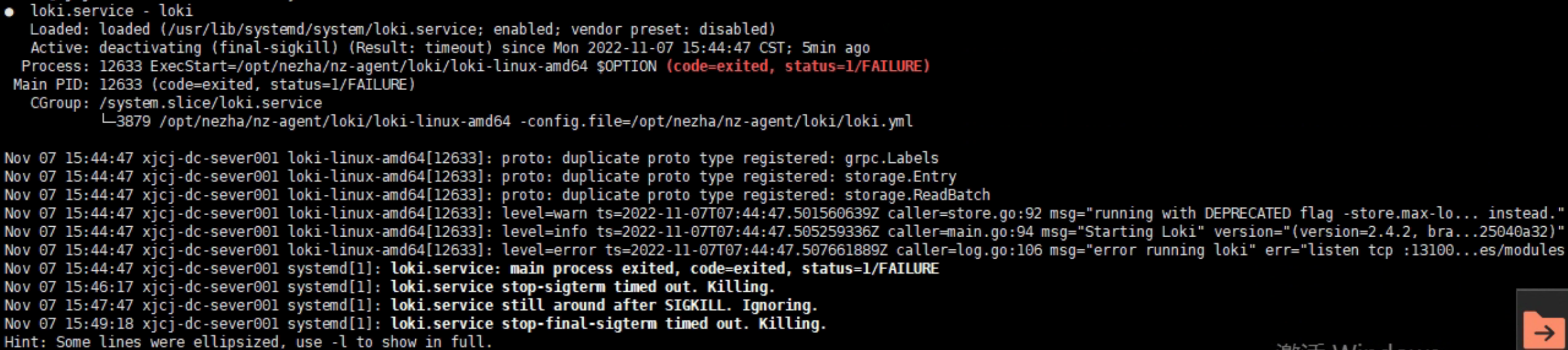This screenshot has width=1568, height=350.
Task: Click the bold "main process exited" line
Action: point(663,268)
